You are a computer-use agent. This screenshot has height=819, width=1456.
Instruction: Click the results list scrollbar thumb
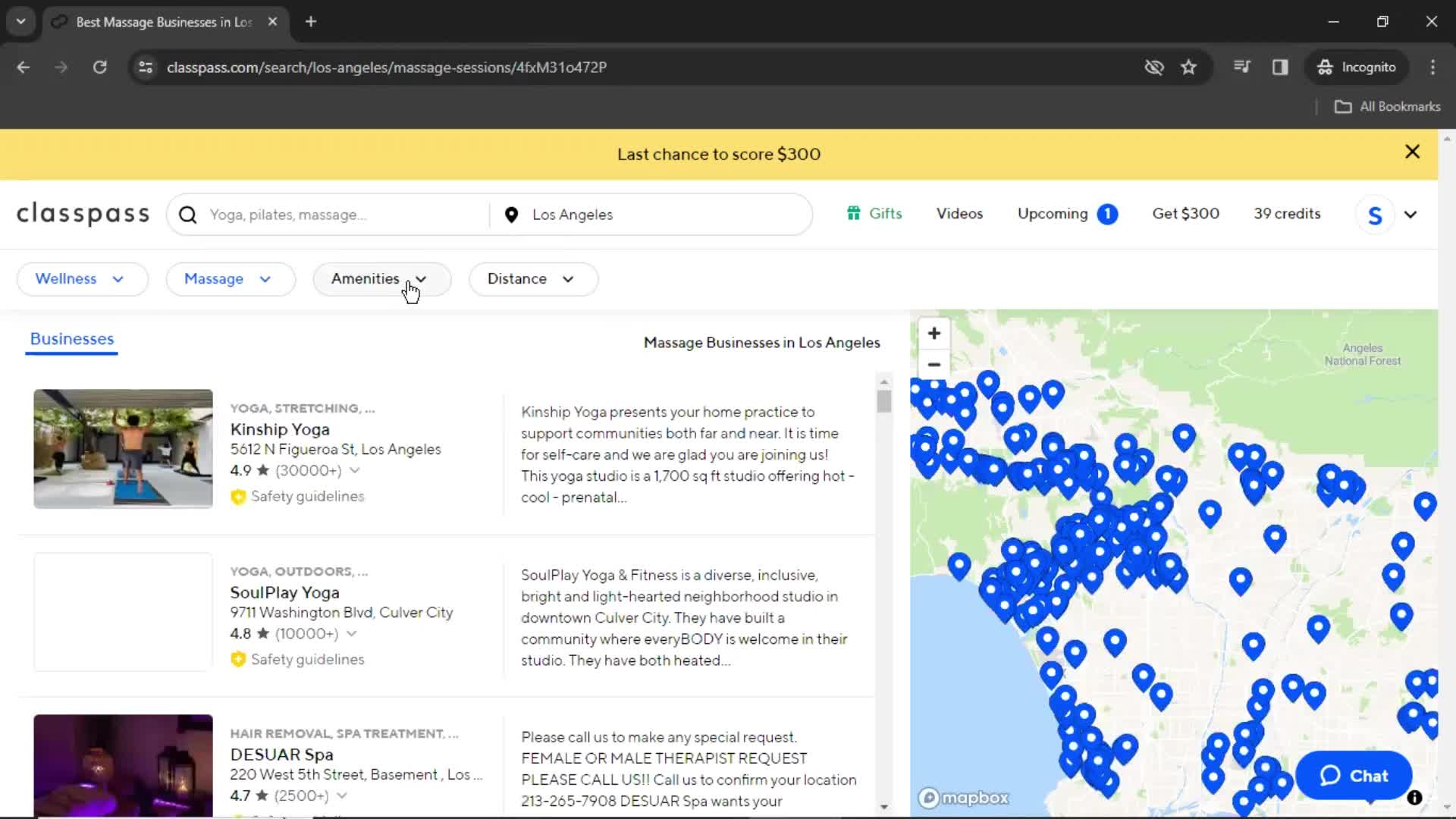(883, 400)
